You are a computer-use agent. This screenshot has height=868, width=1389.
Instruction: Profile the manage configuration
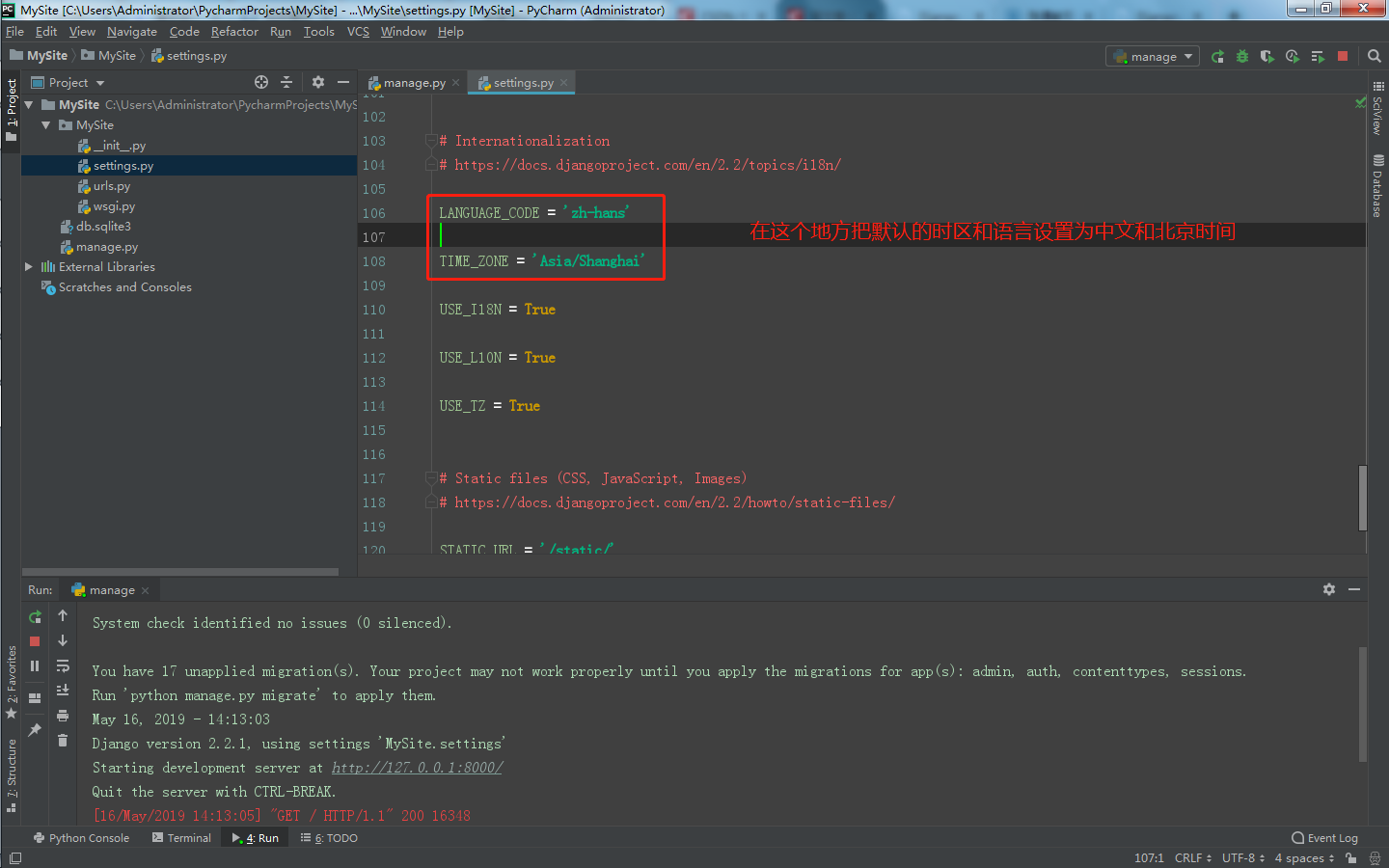1292,55
